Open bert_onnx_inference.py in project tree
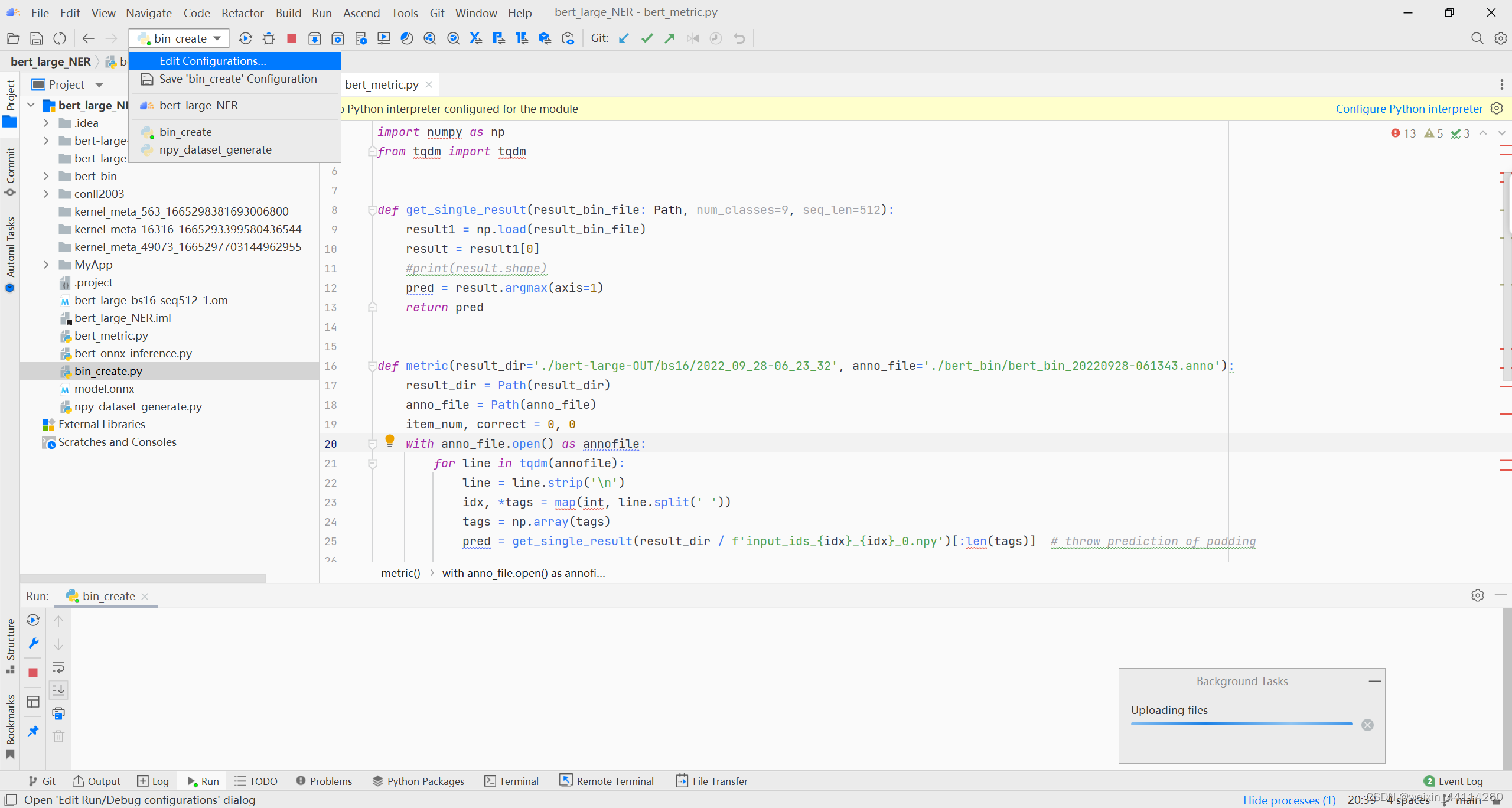Viewport: 1512px width, 808px height. click(133, 353)
